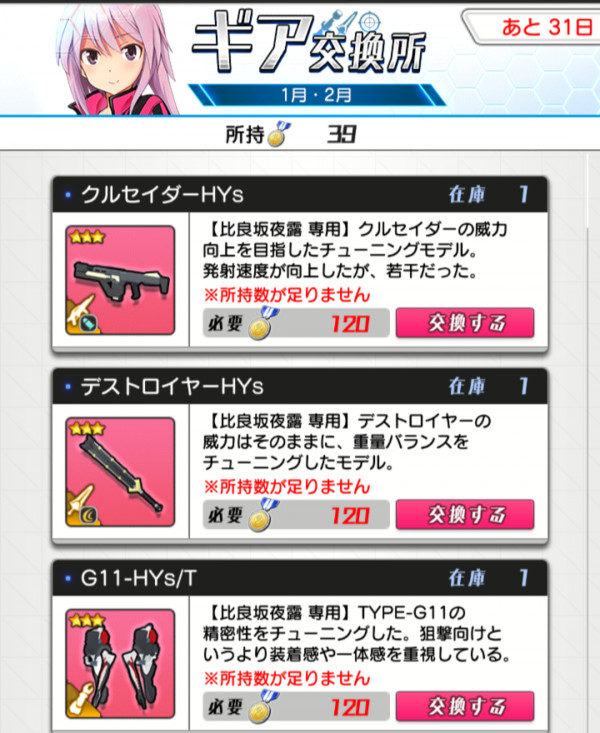Click the 1月・2月 period banner
This screenshot has height=733, width=600.
(317, 95)
